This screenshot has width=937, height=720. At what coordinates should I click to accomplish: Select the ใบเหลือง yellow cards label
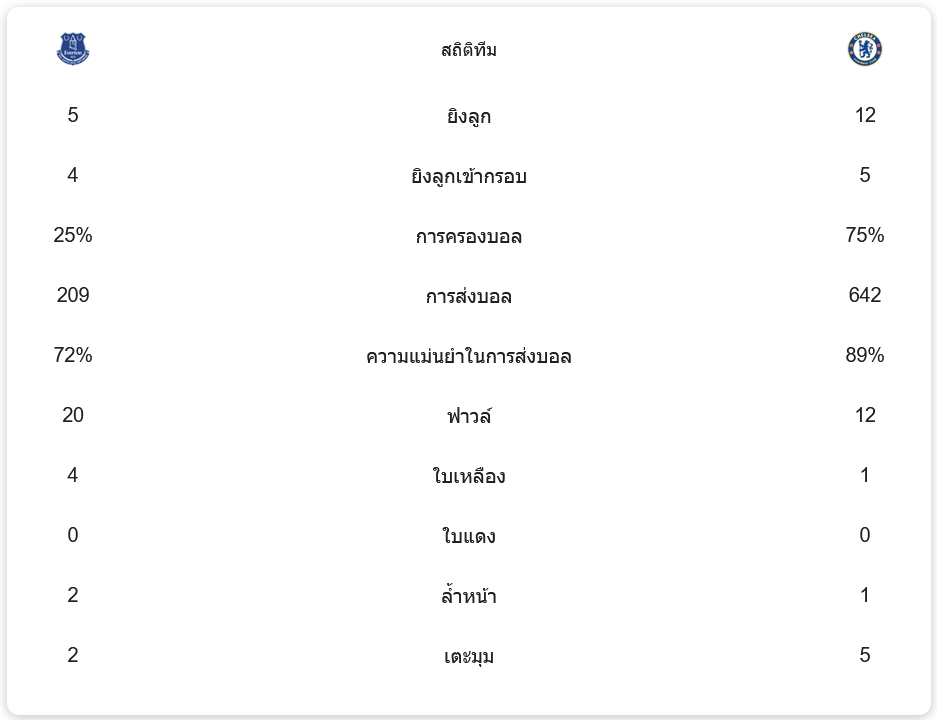tap(469, 476)
